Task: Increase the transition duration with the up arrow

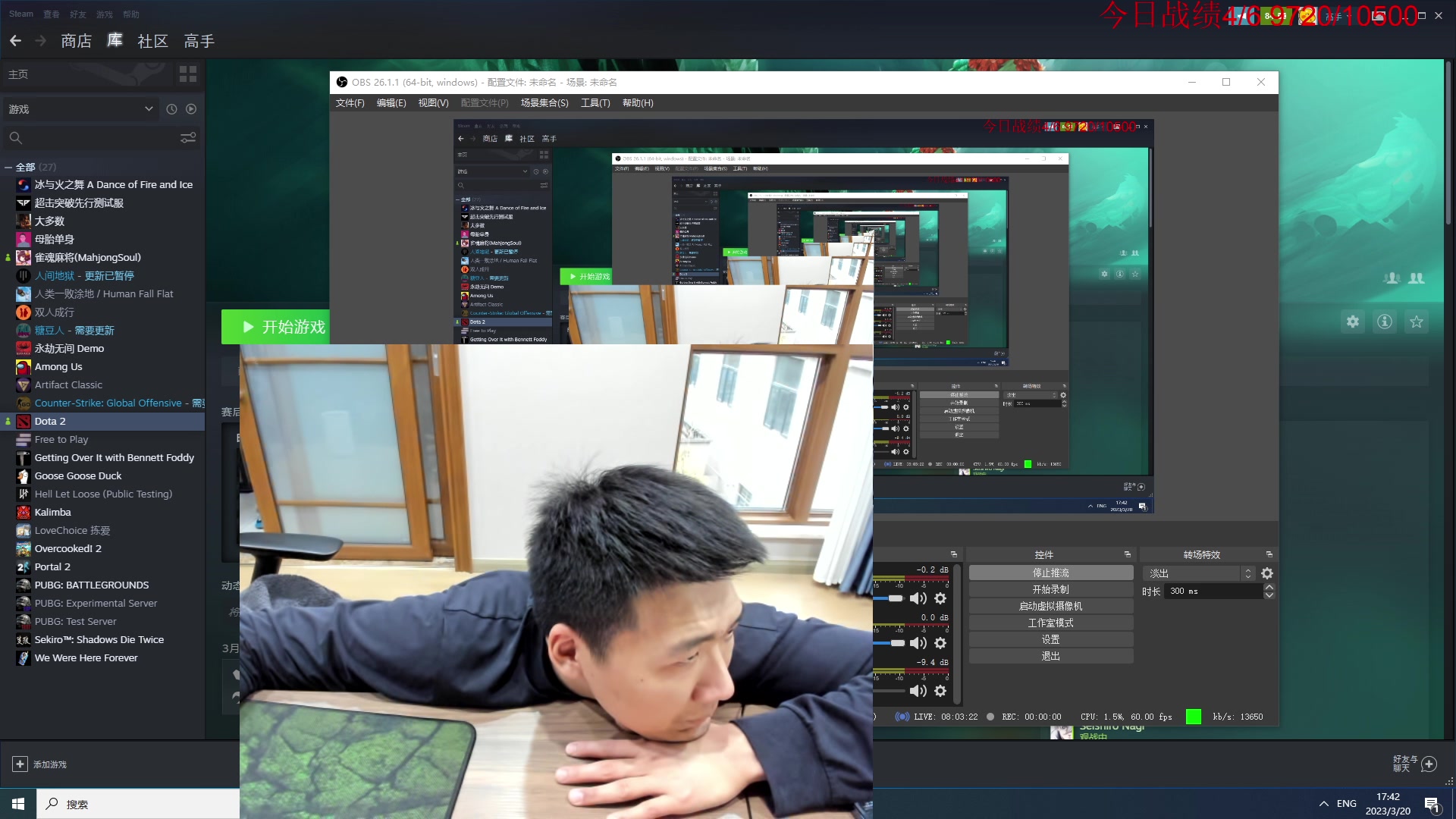Action: pos(1269,587)
